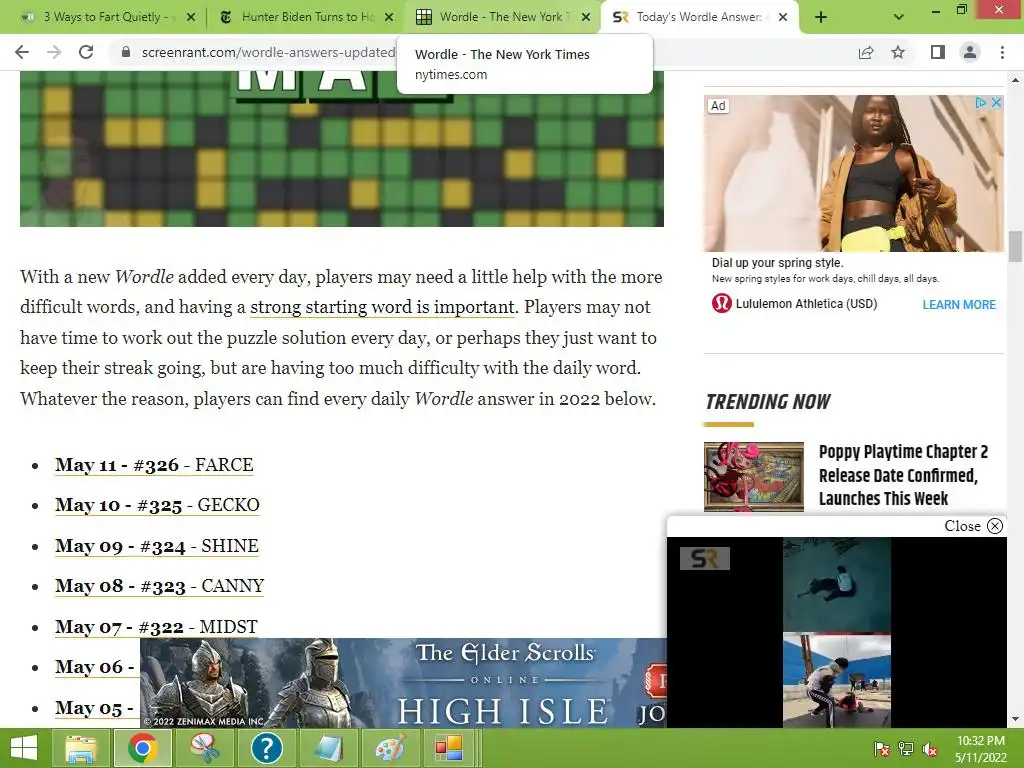Share this page icon in address bar
Image resolution: width=1024 pixels, height=768 pixels.
[x=866, y=52]
